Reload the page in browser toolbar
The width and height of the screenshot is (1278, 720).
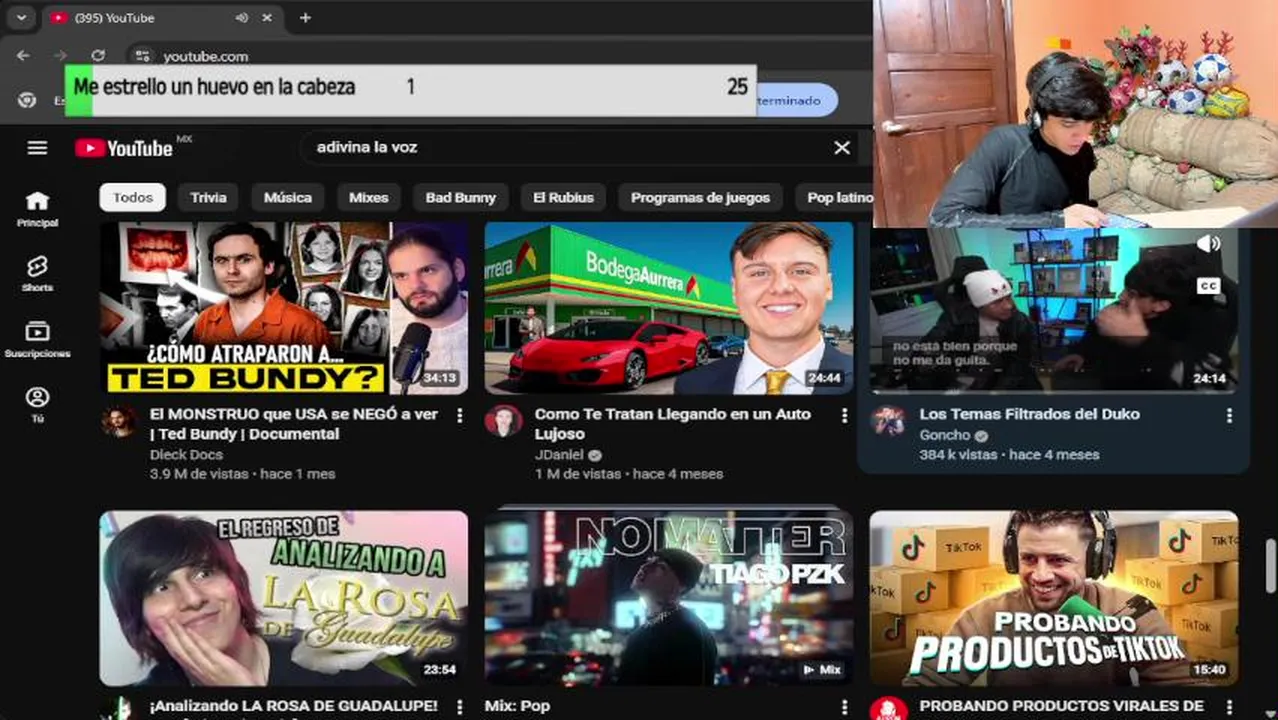point(97,56)
